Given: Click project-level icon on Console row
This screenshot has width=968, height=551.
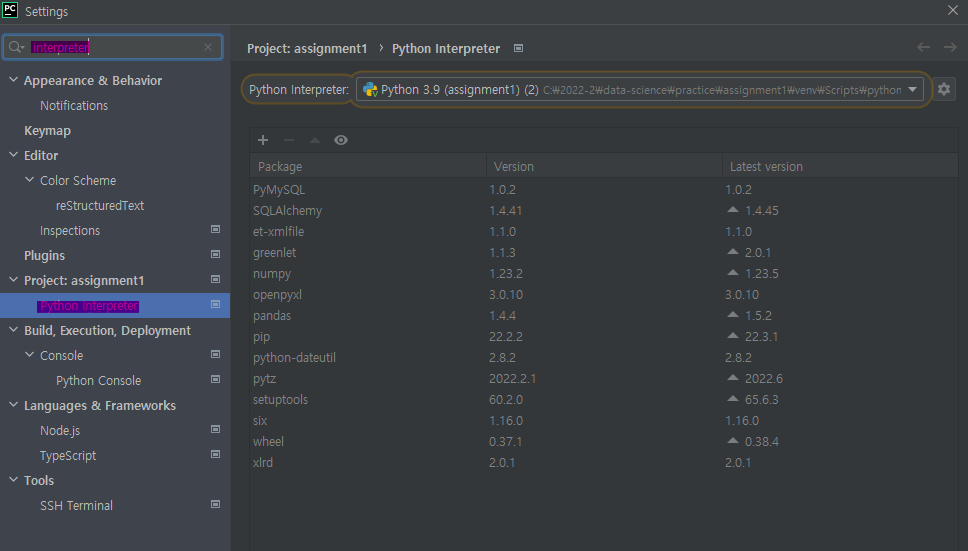Looking at the screenshot, I should 215,354.
